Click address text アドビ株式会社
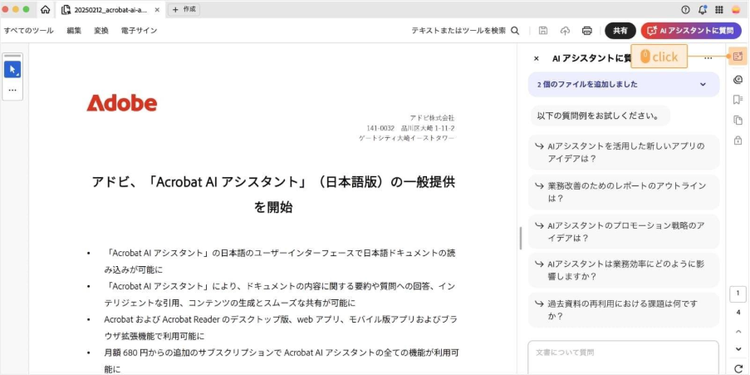The image size is (750, 375). point(432,118)
